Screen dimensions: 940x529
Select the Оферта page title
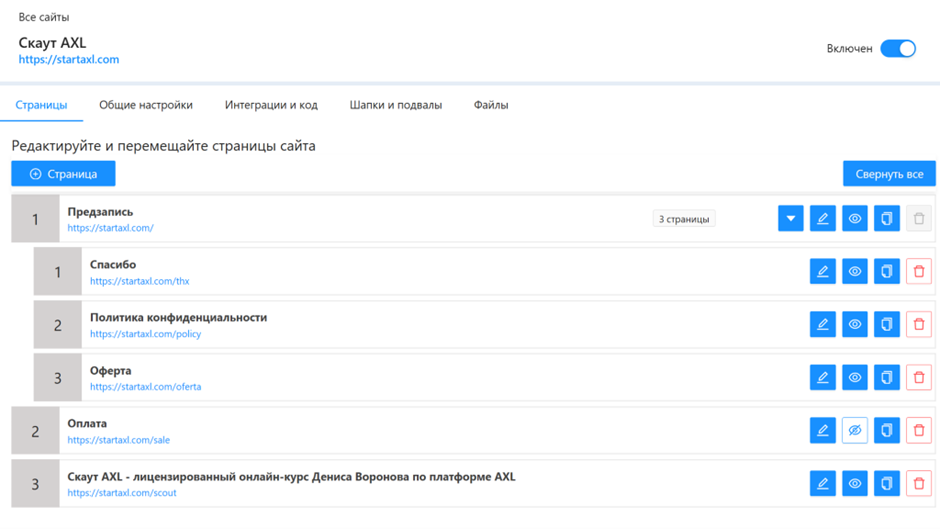click(x=110, y=371)
